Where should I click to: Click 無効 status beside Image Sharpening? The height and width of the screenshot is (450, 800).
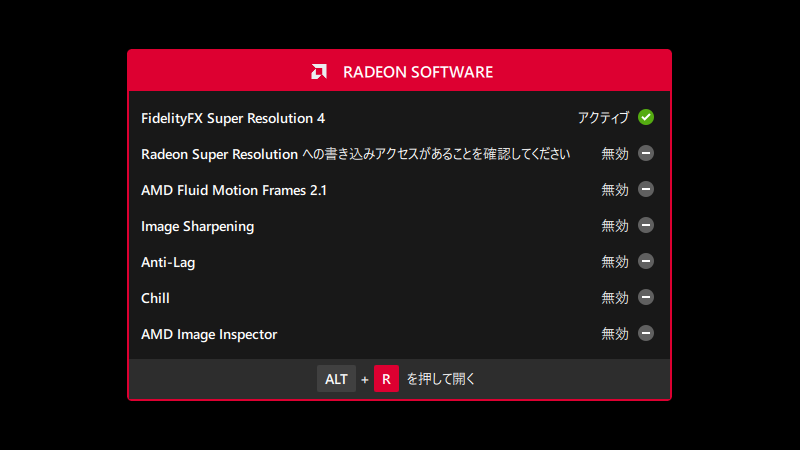pos(615,226)
